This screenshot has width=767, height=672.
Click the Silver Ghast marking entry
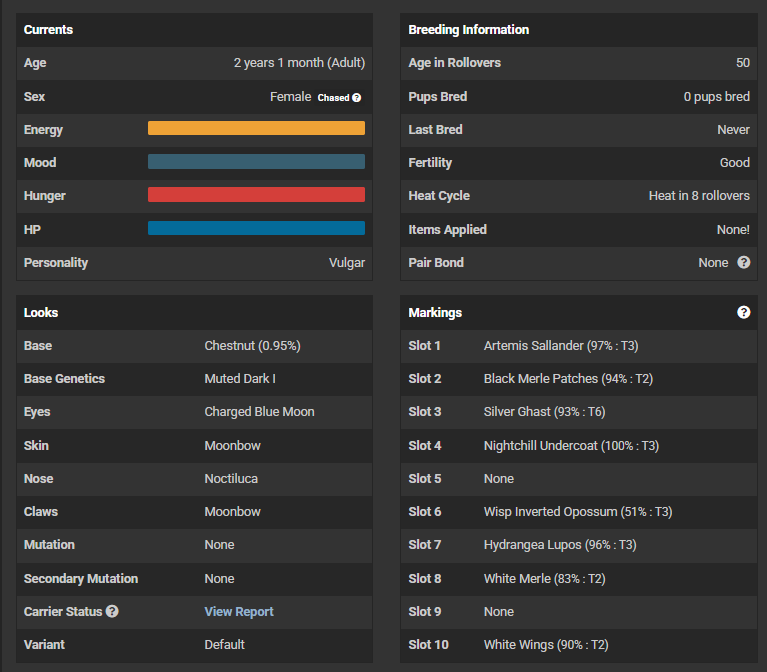tap(544, 411)
